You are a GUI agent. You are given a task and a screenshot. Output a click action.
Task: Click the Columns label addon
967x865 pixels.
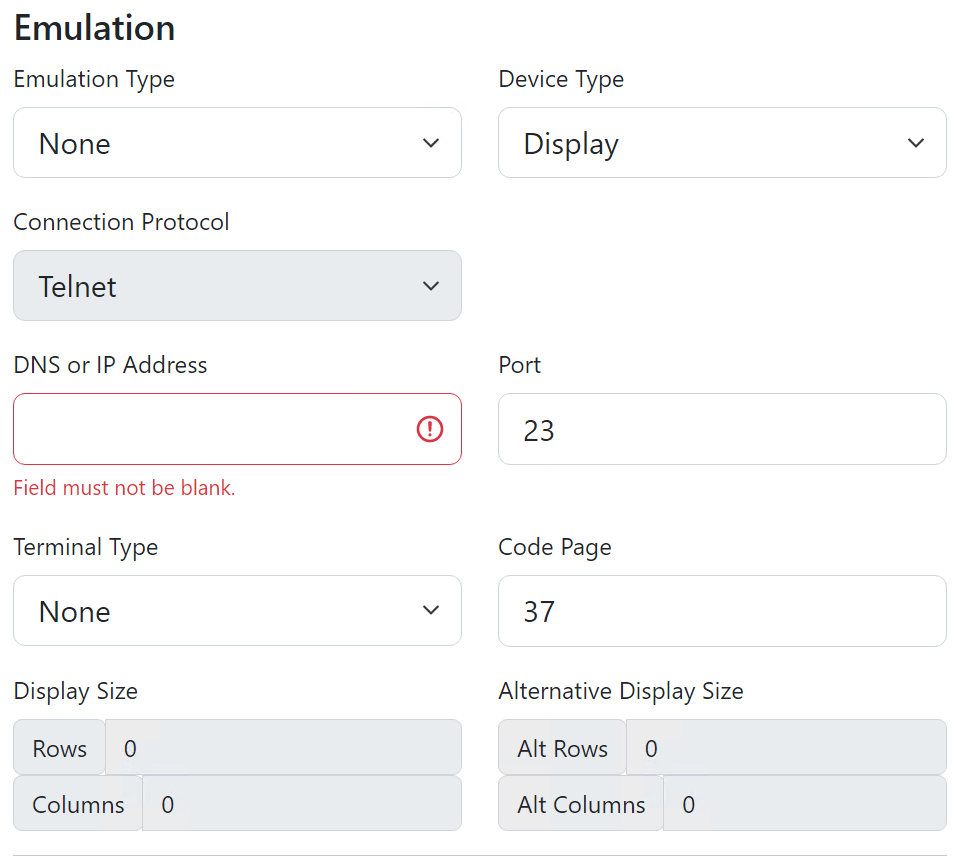tap(78, 804)
